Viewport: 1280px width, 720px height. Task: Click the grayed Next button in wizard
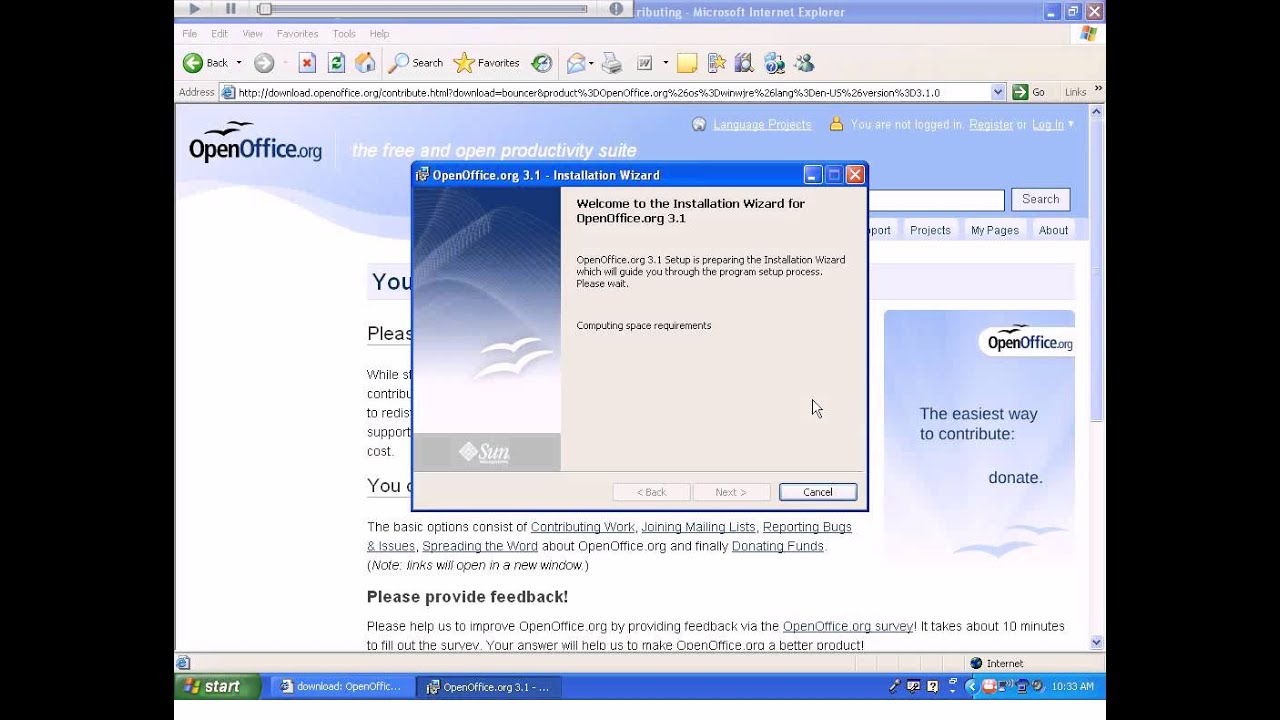click(x=731, y=492)
